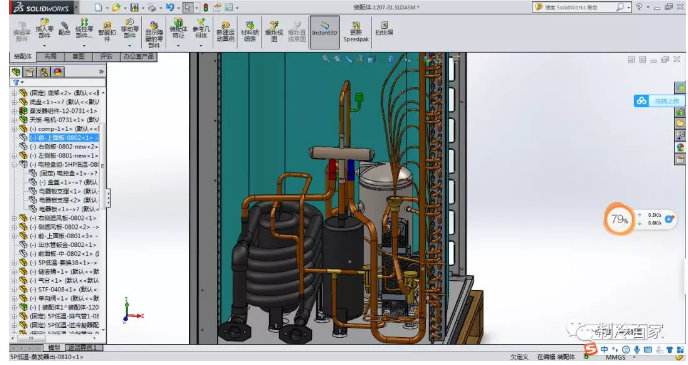Open dropdown arrow under Linear Component Pattern
Image resolution: width=688 pixels, height=365 pixels.
click(84, 45)
